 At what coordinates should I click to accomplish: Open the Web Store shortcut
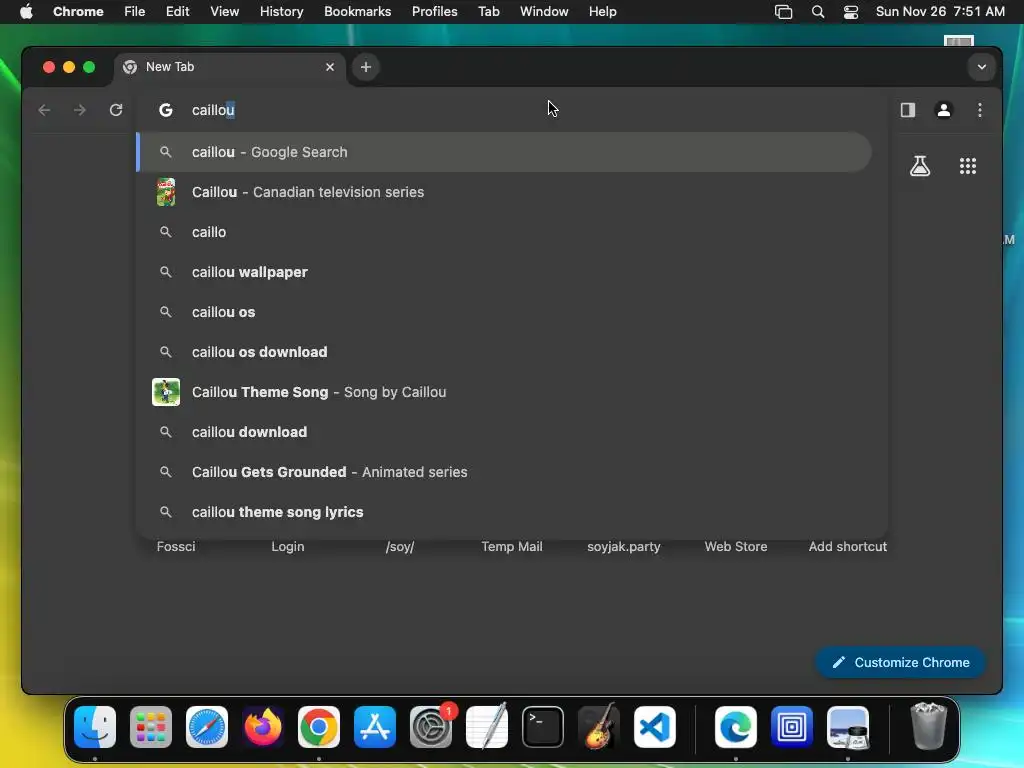pos(736,547)
